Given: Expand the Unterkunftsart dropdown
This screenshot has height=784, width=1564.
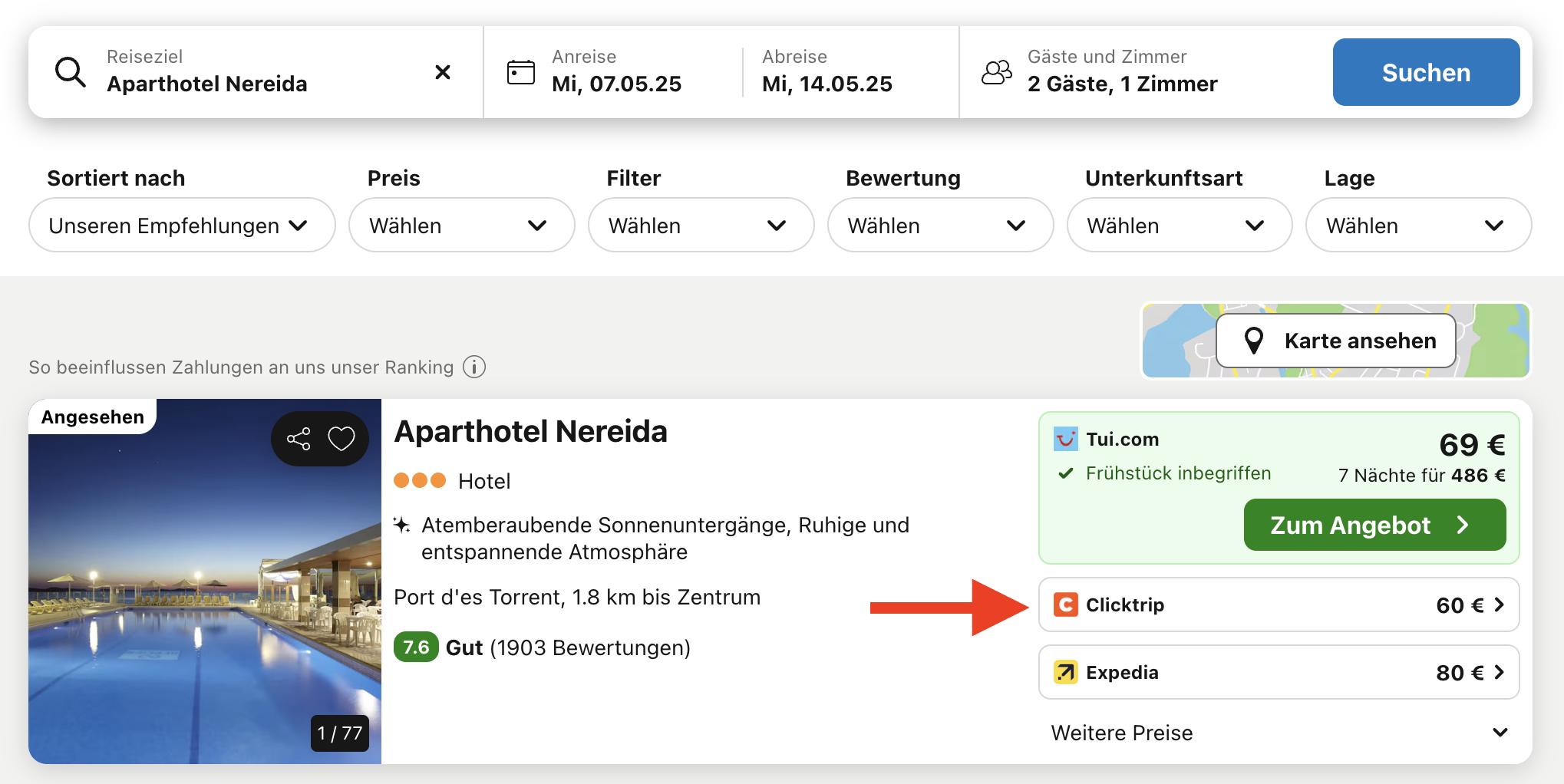Looking at the screenshot, I should 1179,226.
